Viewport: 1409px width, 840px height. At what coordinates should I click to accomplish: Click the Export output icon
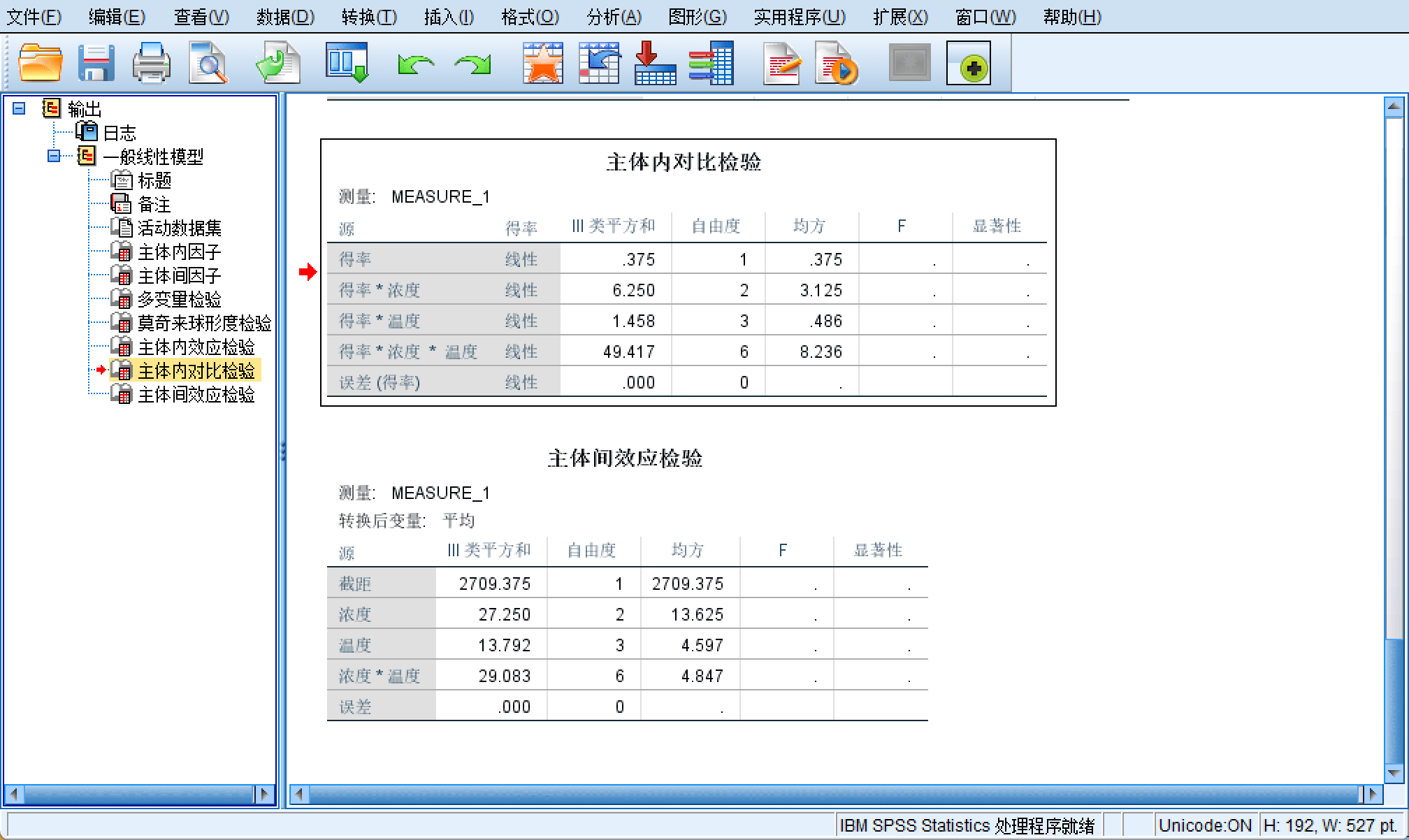click(277, 64)
